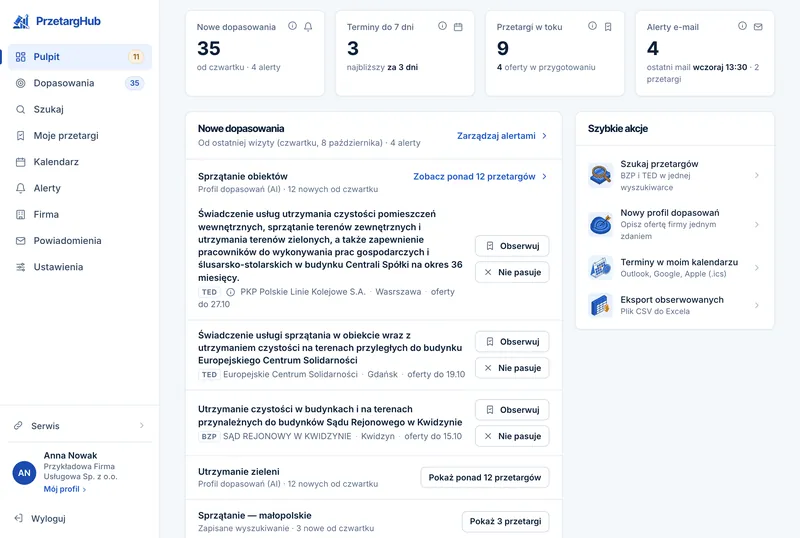Click the BZP tag on Kwidzyn tender

tap(209, 436)
